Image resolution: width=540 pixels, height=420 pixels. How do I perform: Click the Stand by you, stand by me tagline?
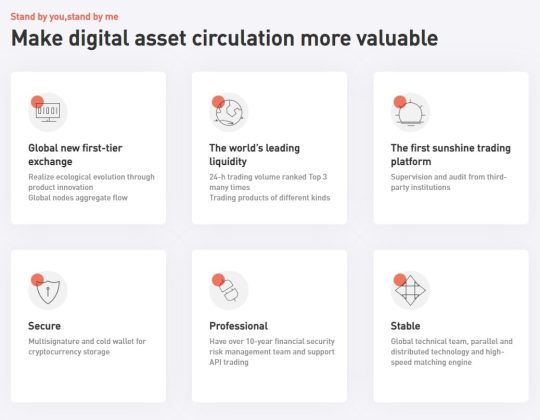pyautogui.click(x=64, y=17)
